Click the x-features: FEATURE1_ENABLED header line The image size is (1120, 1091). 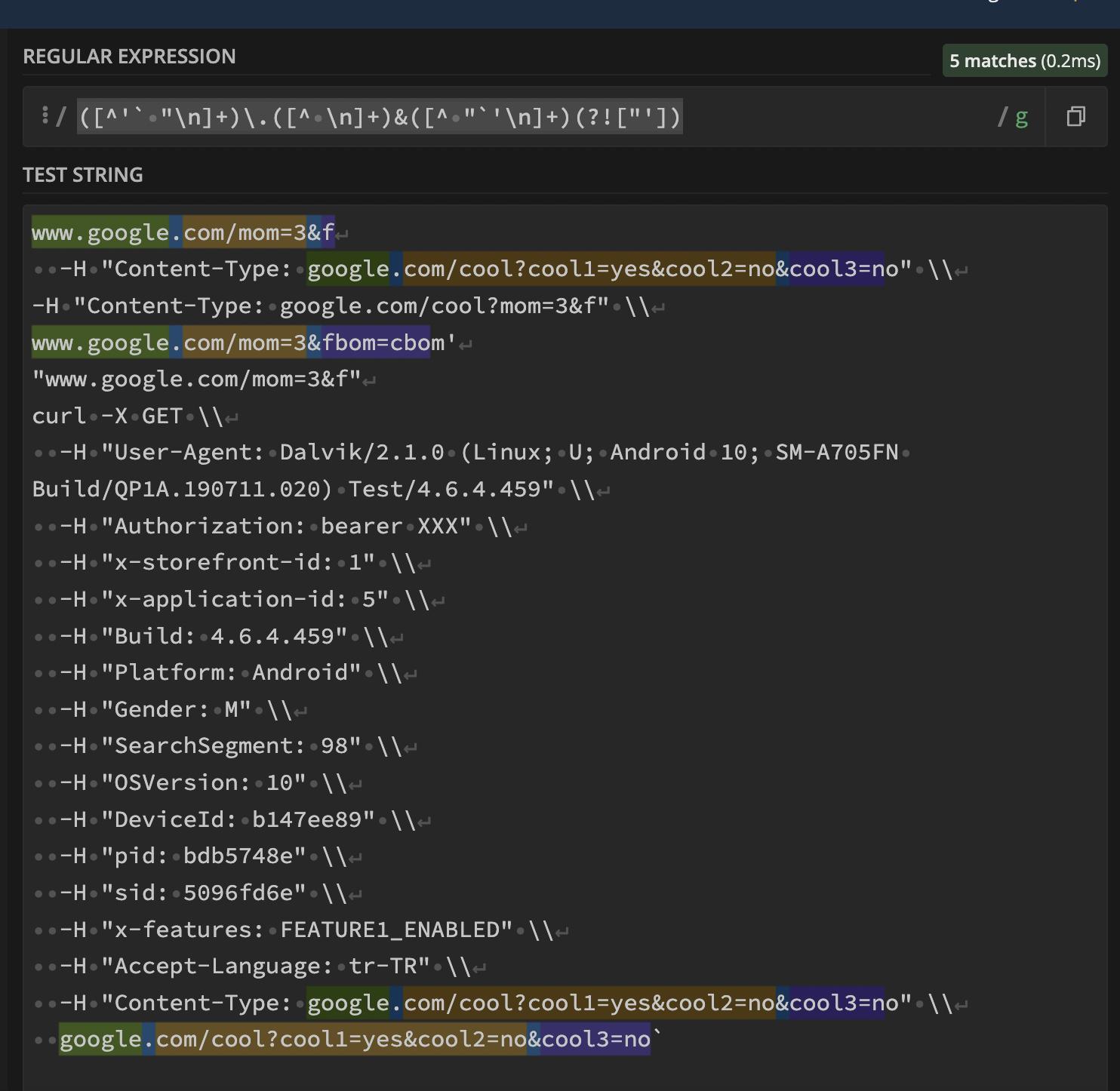pyautogui.click(x=300, y=930)
